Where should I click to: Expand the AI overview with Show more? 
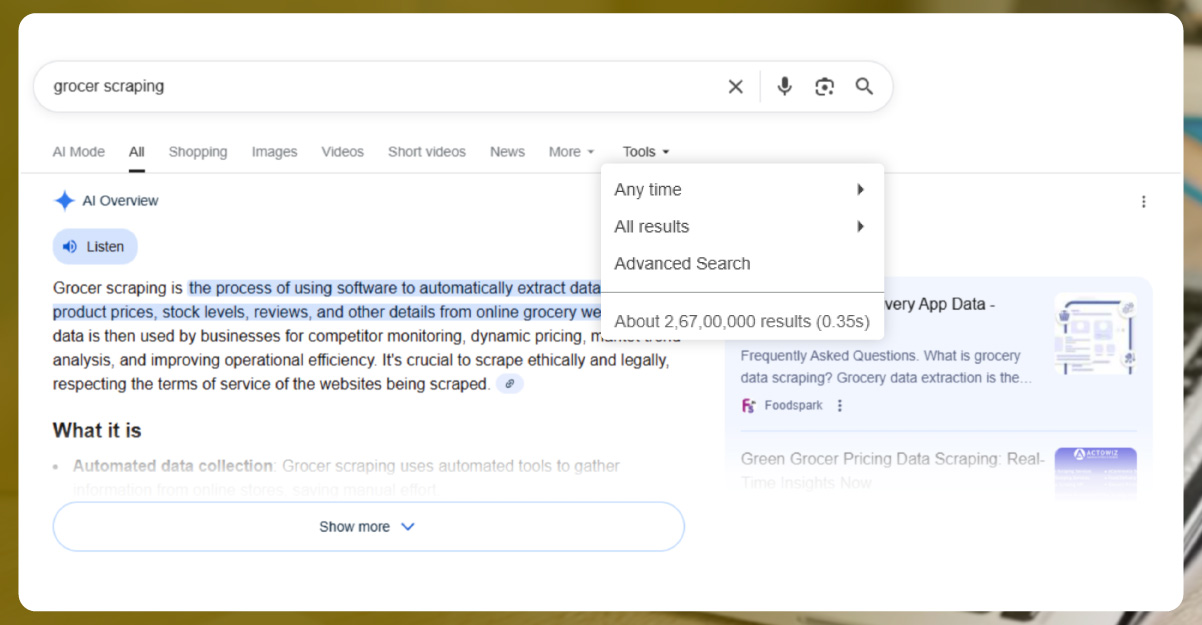pos(368,527)
